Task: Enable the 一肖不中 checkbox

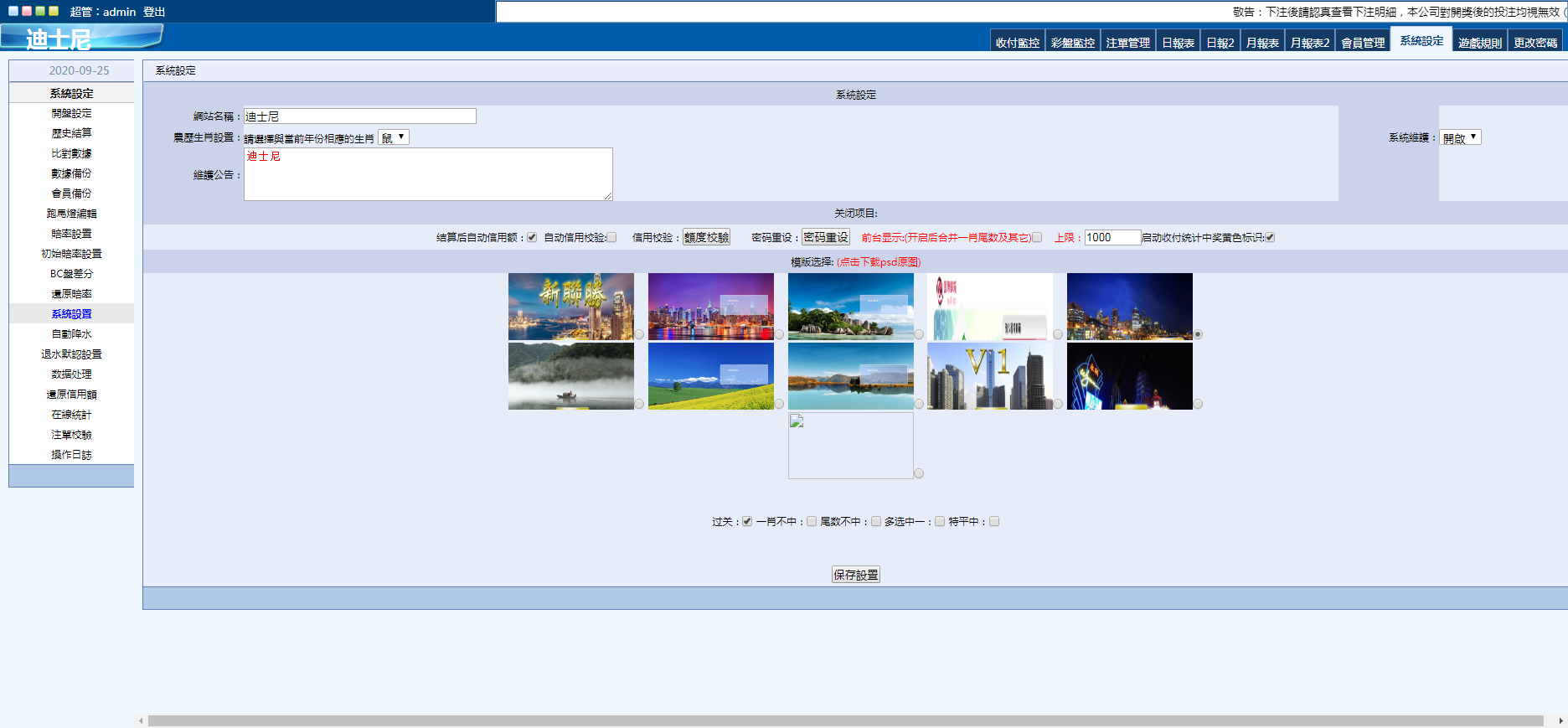Action: click(812, 521)
